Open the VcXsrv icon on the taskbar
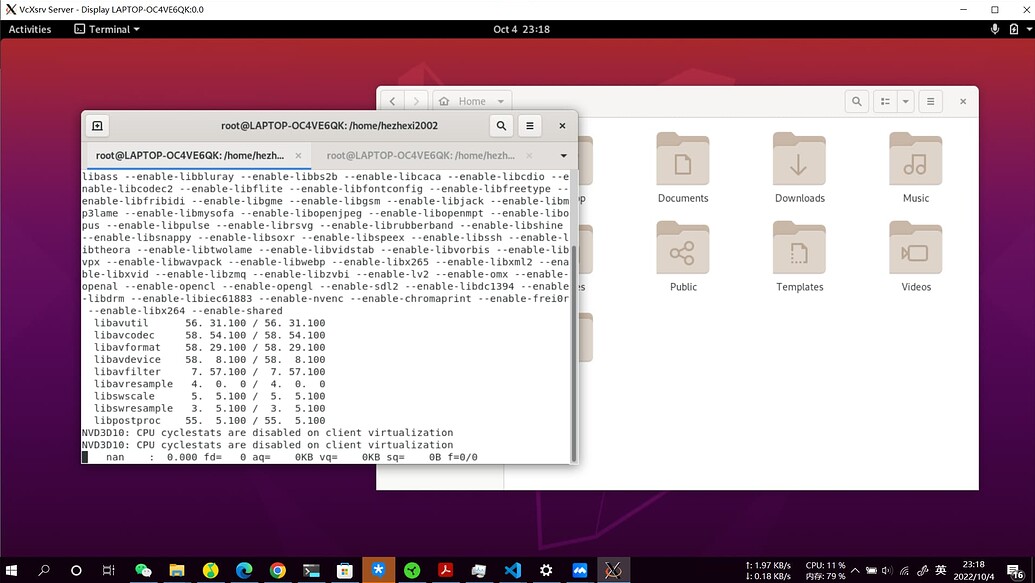 tap(613, 570)
